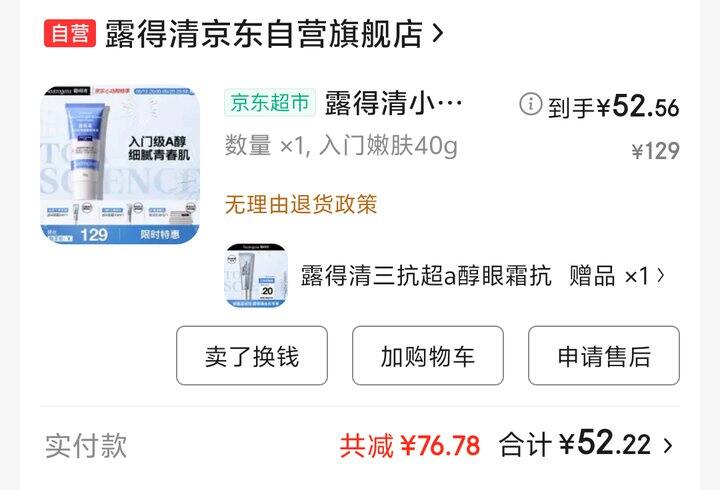The width and height of the screenshot is (720, 490).
Task: Tap the 露得清三抗超a醇眼霜抗 gift name
Action: [426, 276]
